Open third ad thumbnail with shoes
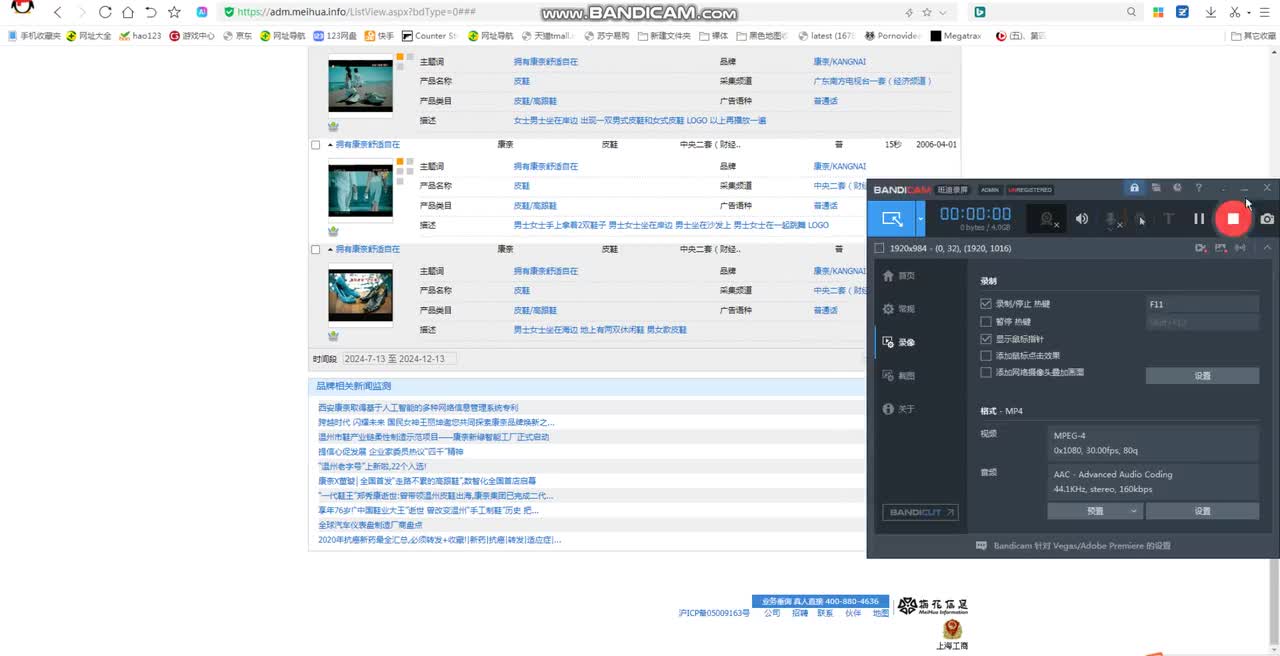Image resolution: width=1280 pixels, height=656 pixels. tap(360, 295)
